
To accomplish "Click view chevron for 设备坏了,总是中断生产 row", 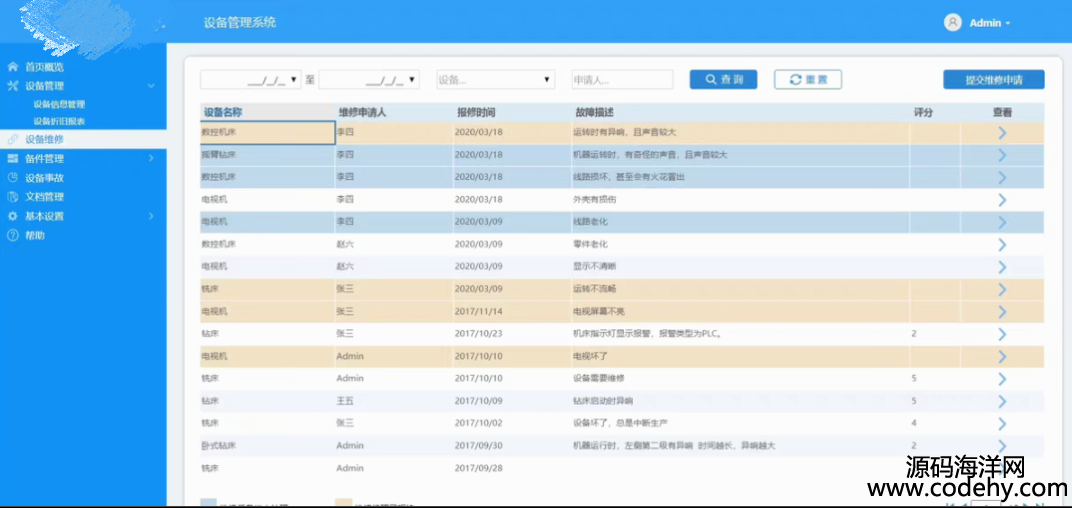I will [1002, 423].
